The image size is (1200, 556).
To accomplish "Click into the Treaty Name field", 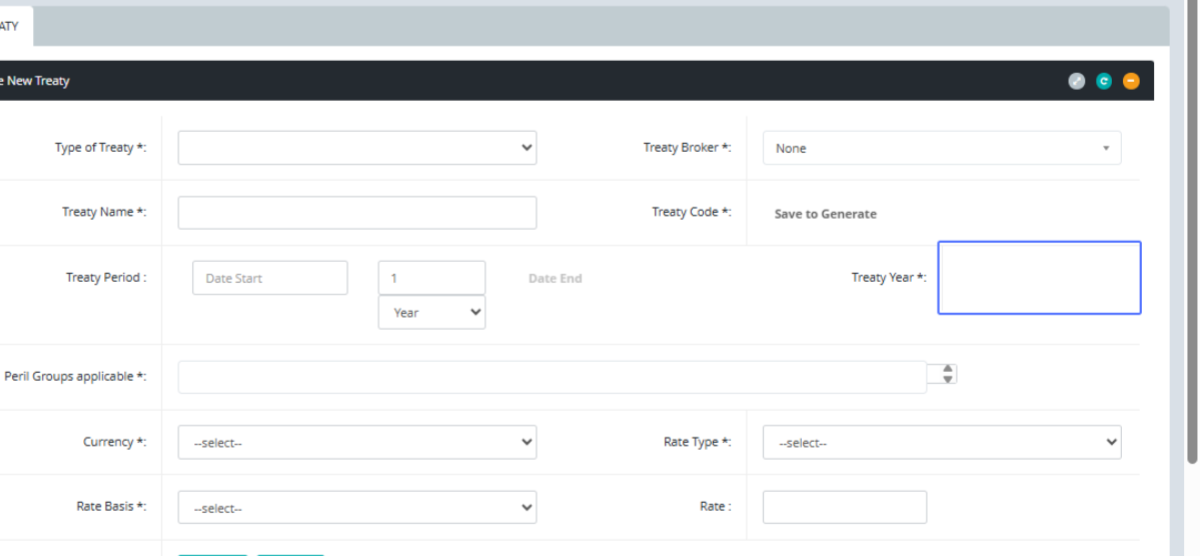I will tap(357, 212).
